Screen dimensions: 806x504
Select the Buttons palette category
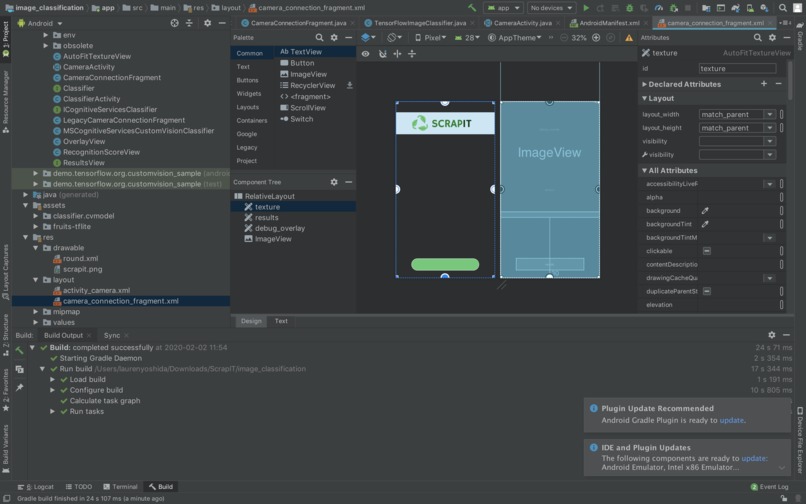pyautogui.click(x=247, y=80)
